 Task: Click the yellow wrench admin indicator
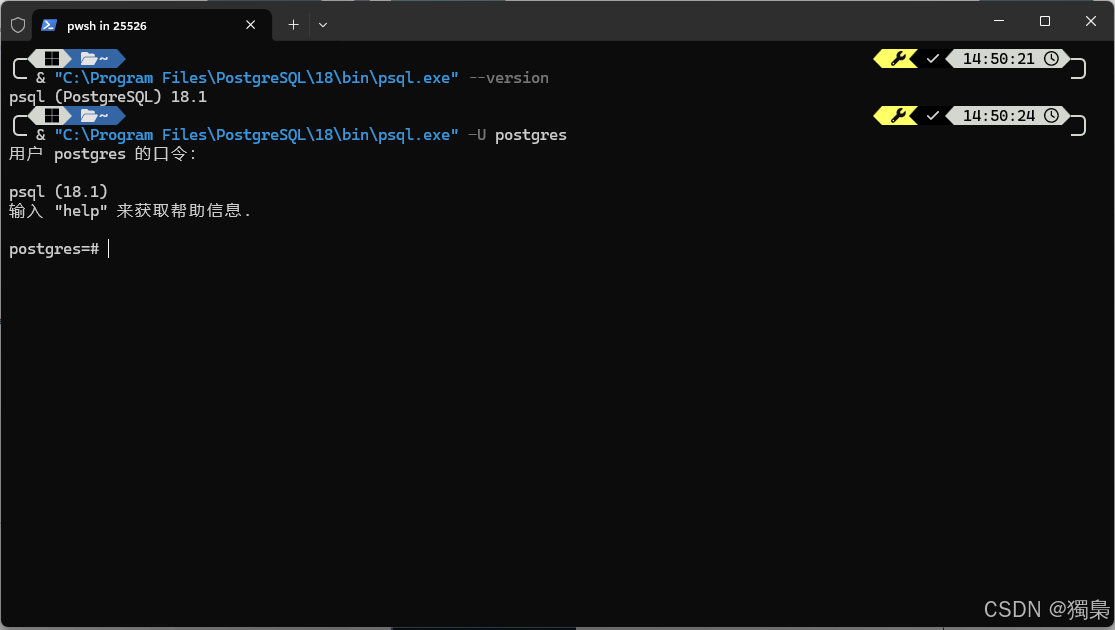click(x=897, y=58)
